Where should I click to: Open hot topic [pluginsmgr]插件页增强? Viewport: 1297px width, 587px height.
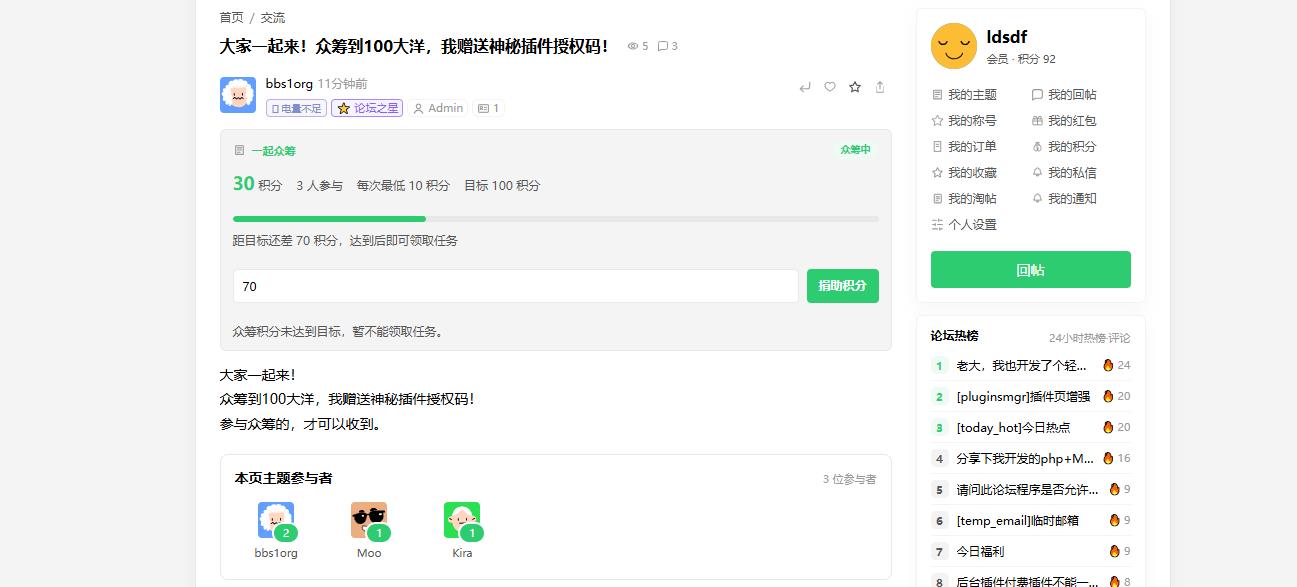[1023, 397]
